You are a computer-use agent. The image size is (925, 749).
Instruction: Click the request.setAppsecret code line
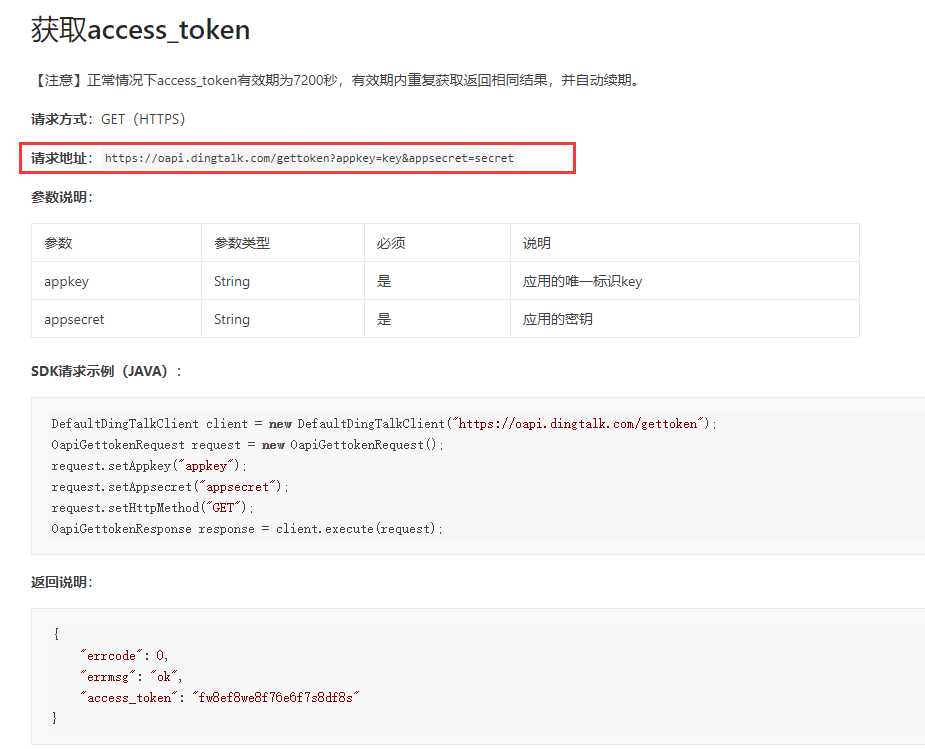coord(170,487)
